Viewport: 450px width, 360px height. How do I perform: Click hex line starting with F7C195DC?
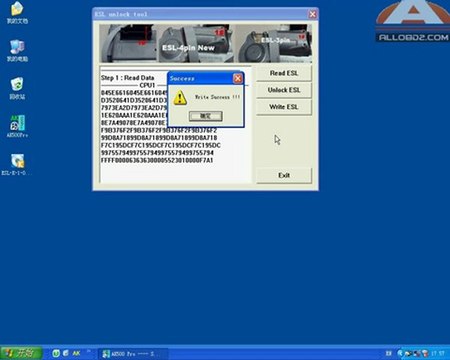point(160,145)
